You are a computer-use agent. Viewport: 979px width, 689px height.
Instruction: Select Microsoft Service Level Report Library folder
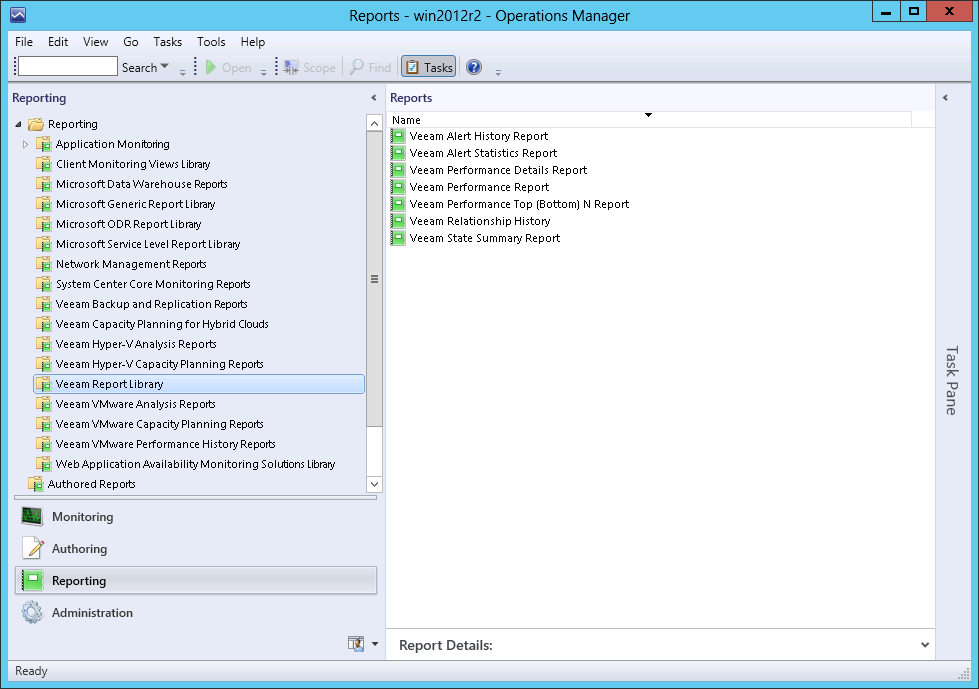(x=148, y=244)
